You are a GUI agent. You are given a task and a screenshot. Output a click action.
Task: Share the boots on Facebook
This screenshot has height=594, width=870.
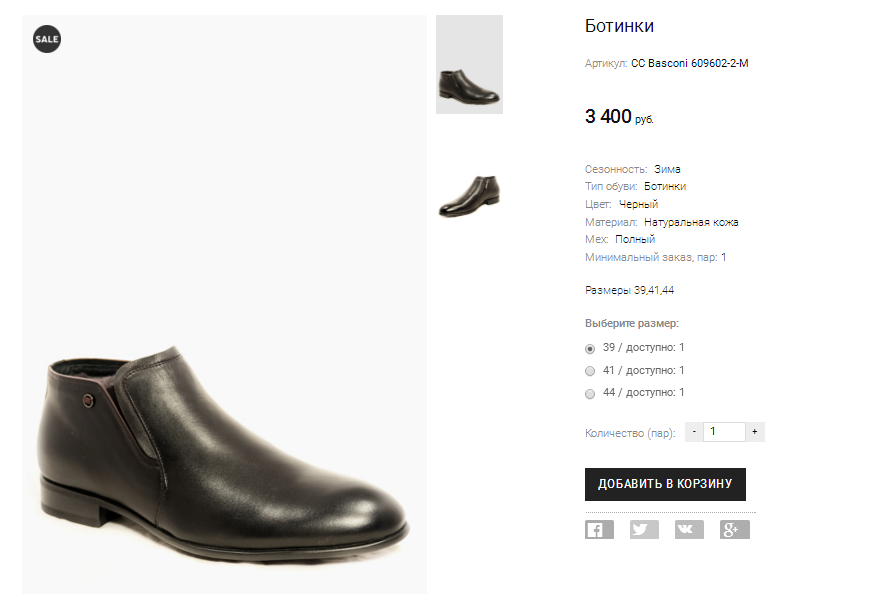(599, 530)
